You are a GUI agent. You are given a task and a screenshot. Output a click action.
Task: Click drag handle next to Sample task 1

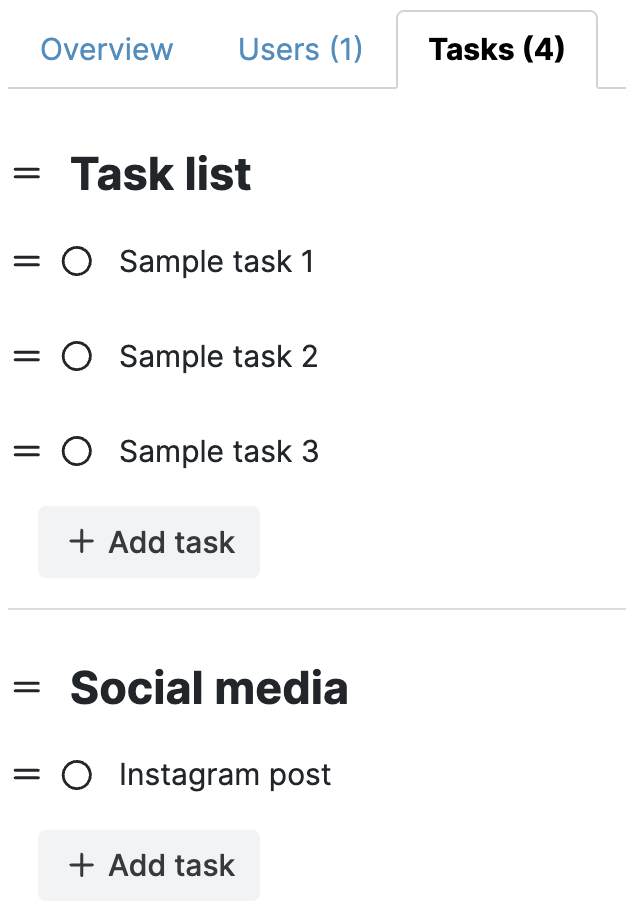tap(27, 262)
